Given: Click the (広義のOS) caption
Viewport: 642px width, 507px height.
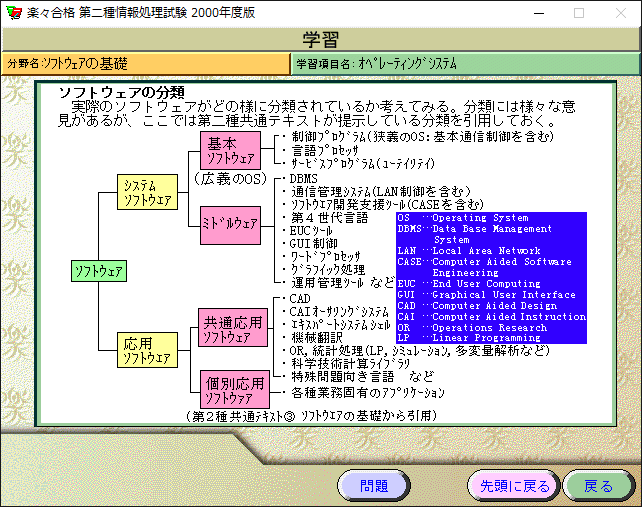Looking at the screenshot, I should coord(230,179).
